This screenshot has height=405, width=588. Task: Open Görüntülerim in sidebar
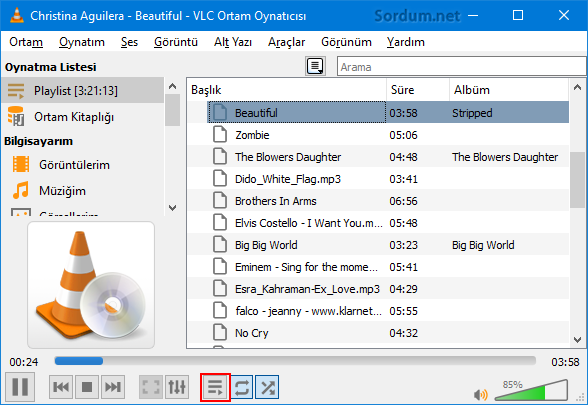[75, 165]
